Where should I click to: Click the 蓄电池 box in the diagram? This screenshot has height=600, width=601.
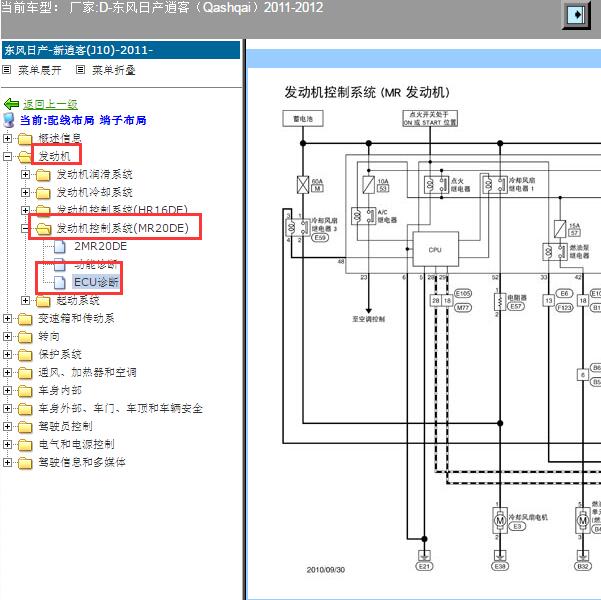(303, 119)
